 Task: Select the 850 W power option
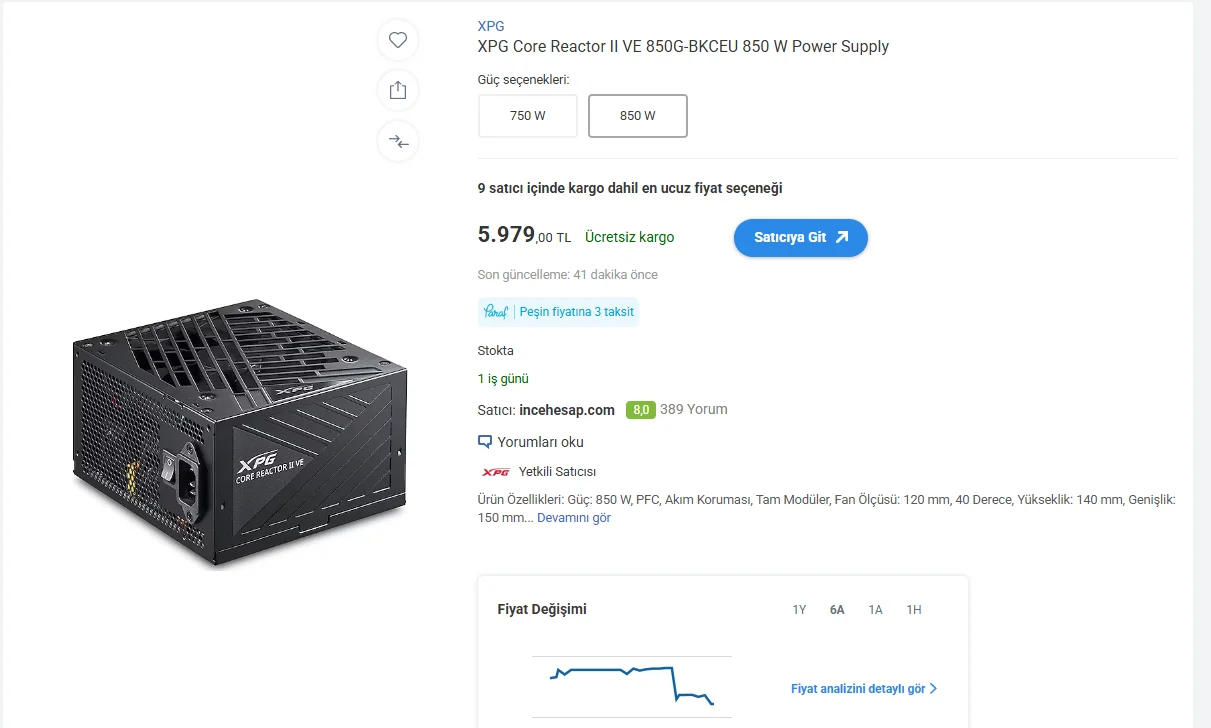(x=638, y=116)
